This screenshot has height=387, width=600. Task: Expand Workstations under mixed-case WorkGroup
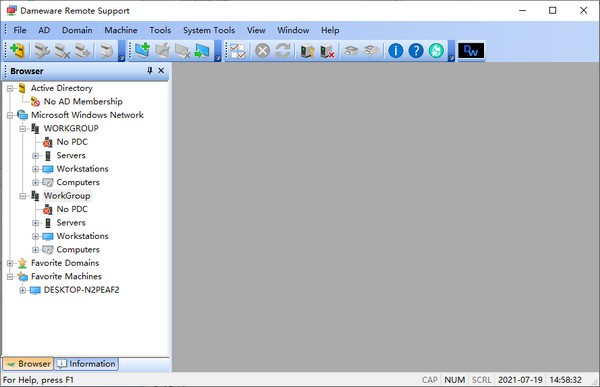[35, 237]
